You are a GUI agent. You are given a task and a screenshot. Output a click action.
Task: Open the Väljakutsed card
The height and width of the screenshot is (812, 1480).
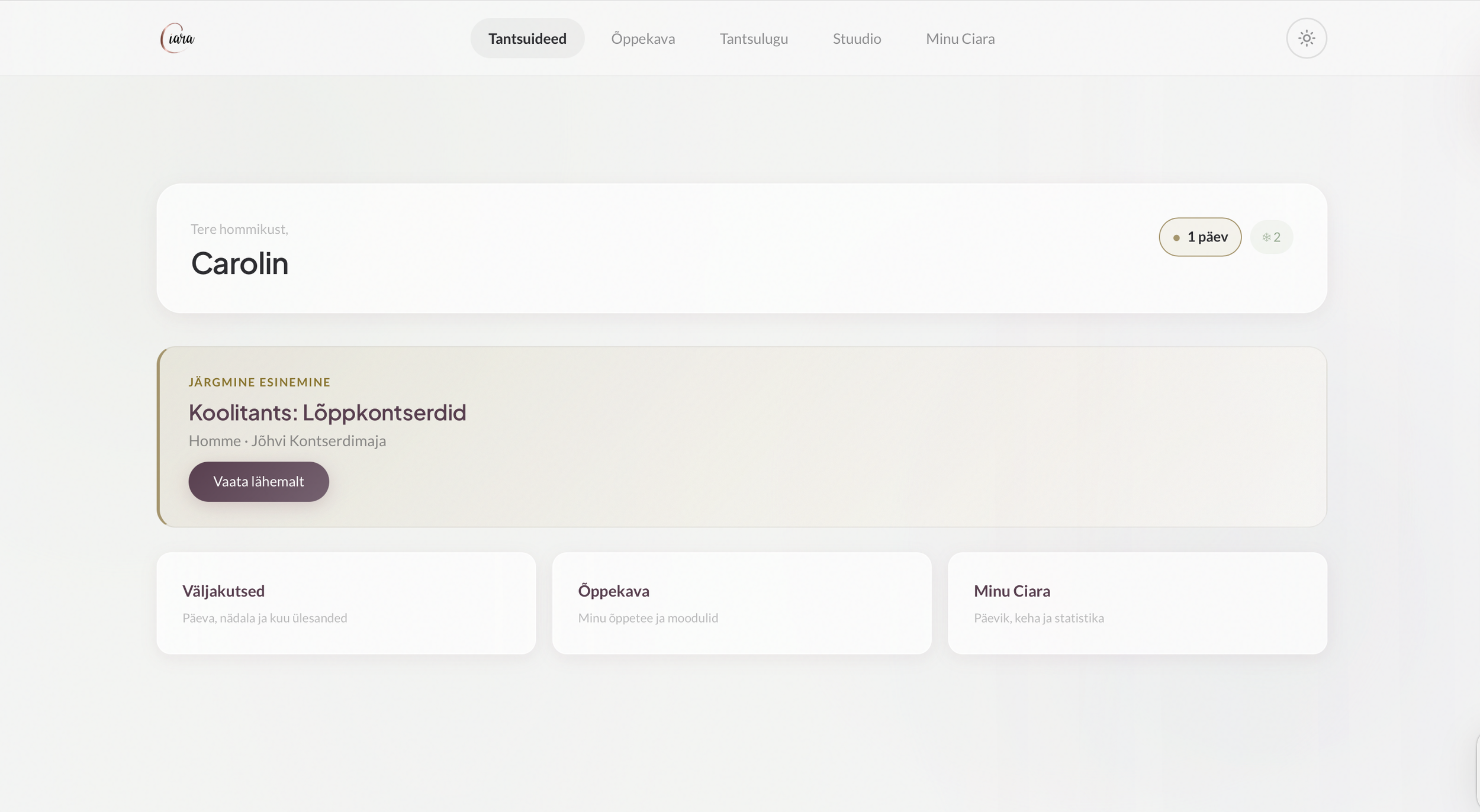346,603
